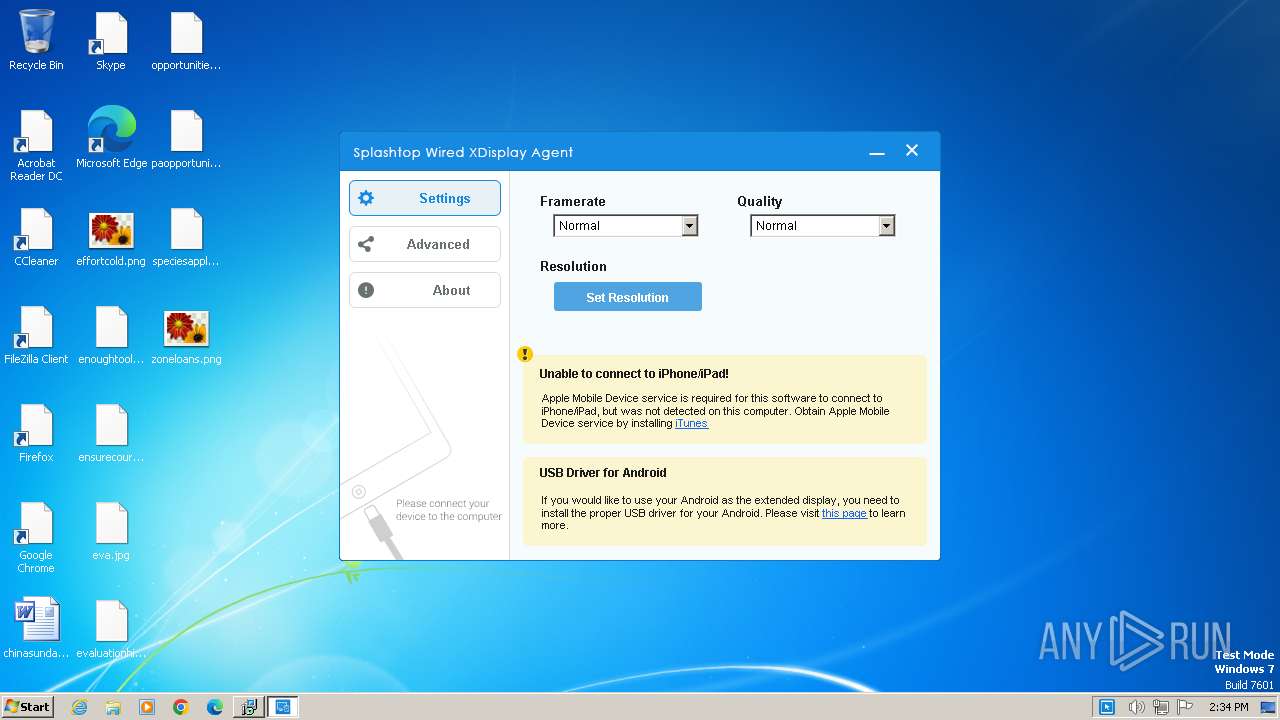The image size is (1280, 720).
Task: Open the Windows Start menu
Action: click(27, 706)
